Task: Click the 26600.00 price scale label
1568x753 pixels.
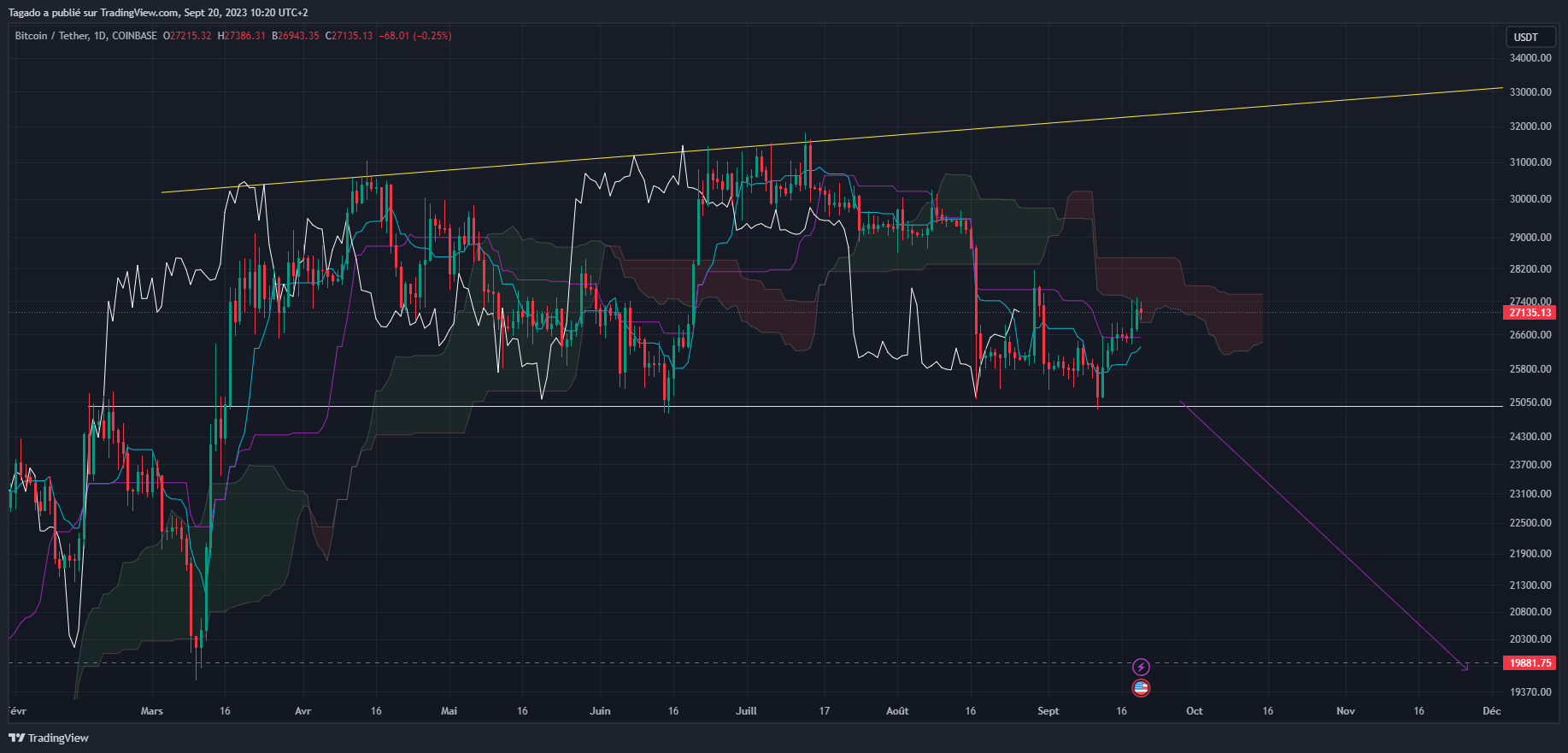Action: [x=1530, y=335]
